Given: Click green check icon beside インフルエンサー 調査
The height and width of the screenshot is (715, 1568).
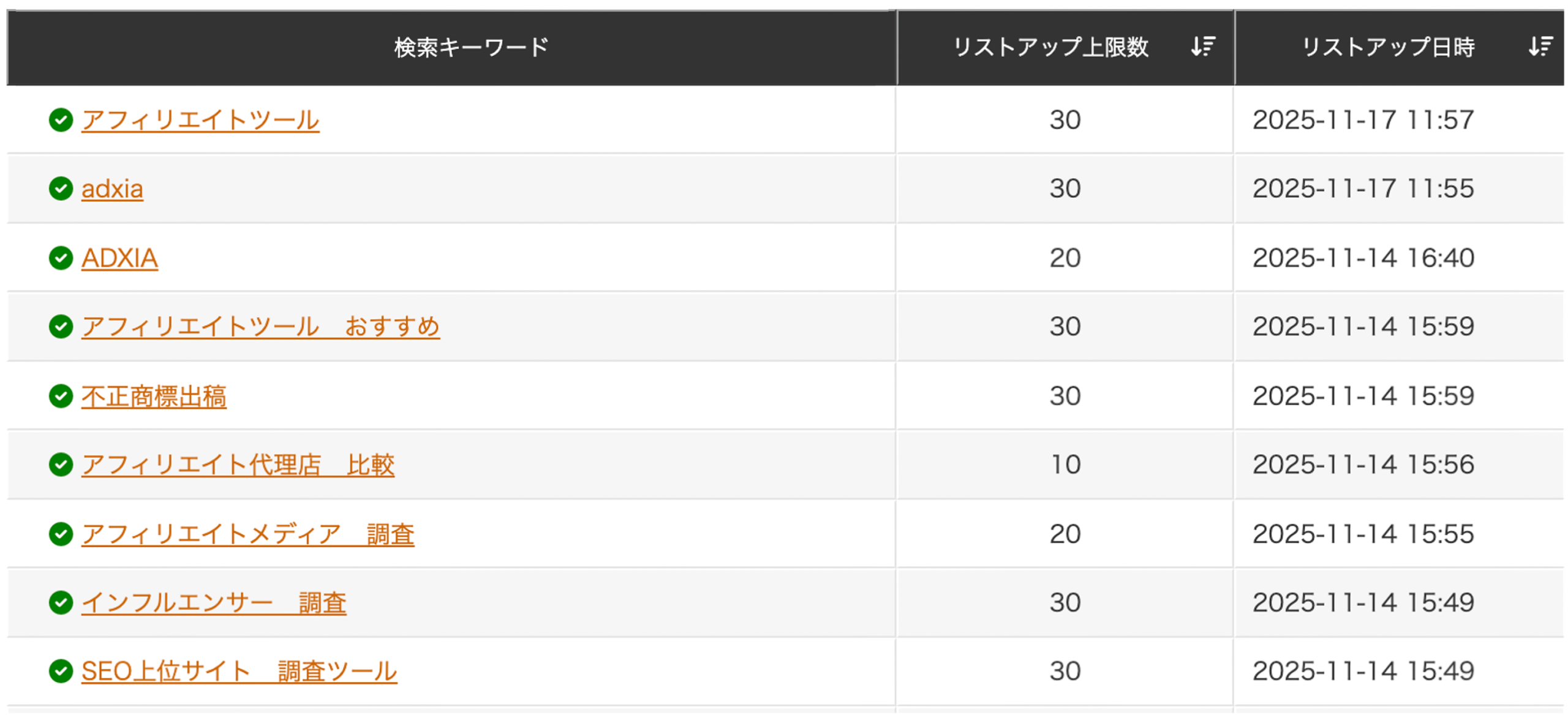Looking at the screenshot, I should [x=61, y=602].
